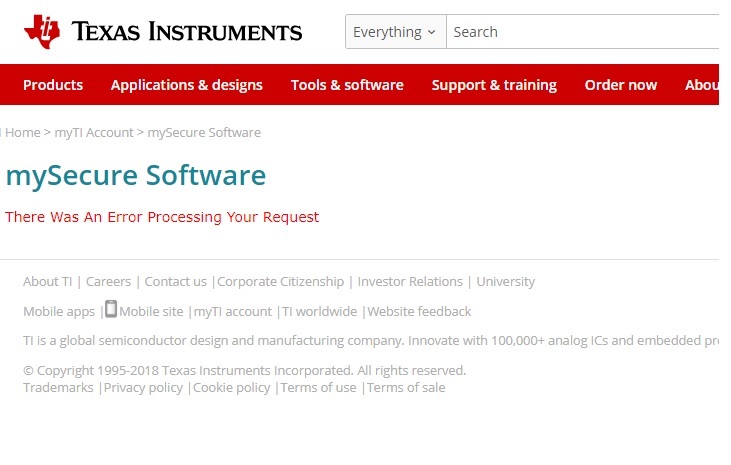
Task: Open Support & training menu
Action: coord(494,85)
